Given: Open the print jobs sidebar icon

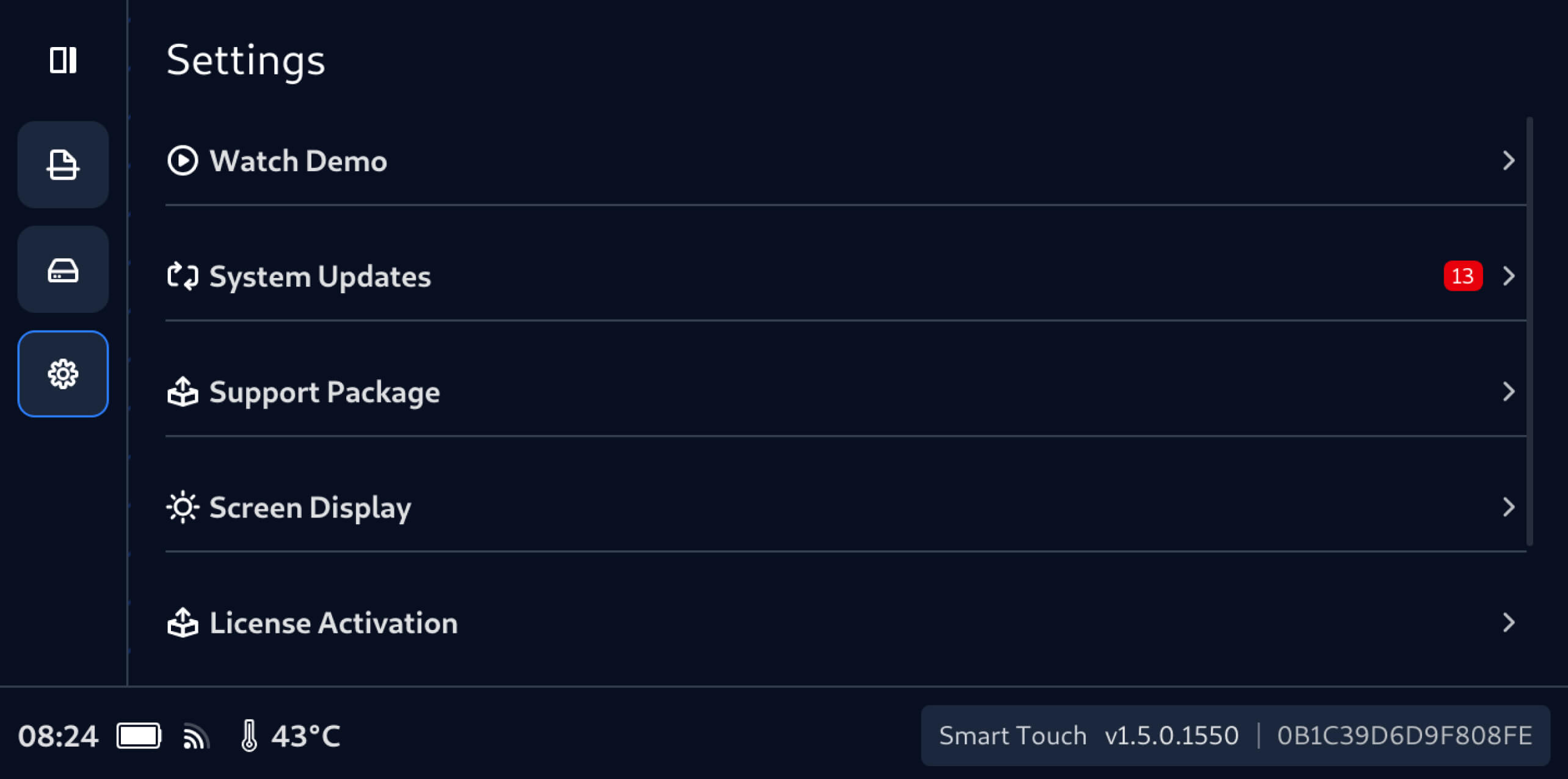Looking at the screenshot, I should pos(63,164).
